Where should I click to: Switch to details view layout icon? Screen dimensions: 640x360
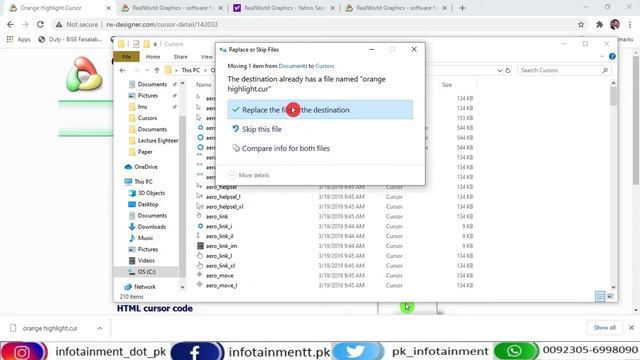600,296
